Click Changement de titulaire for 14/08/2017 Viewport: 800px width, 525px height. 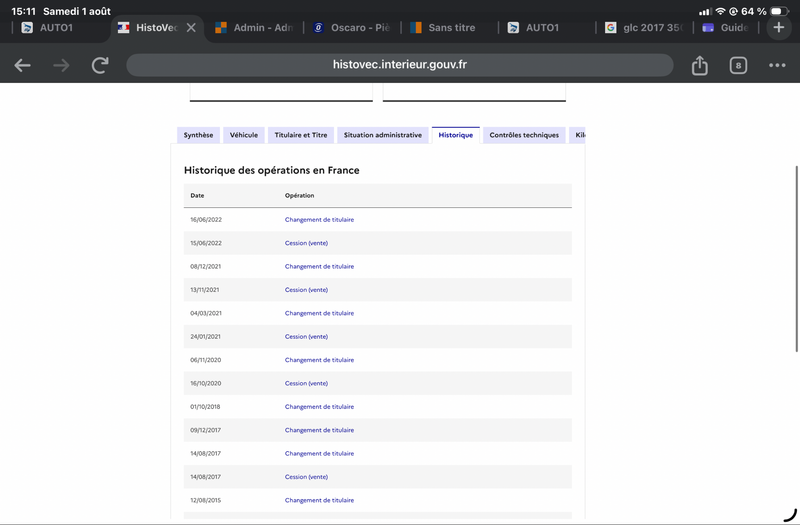[319, 454]
